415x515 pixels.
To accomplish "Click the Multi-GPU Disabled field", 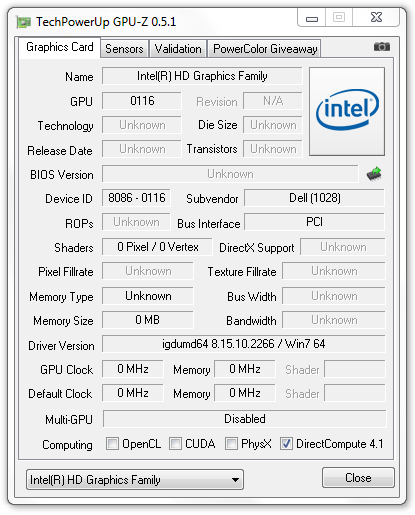I will point(244,419).
